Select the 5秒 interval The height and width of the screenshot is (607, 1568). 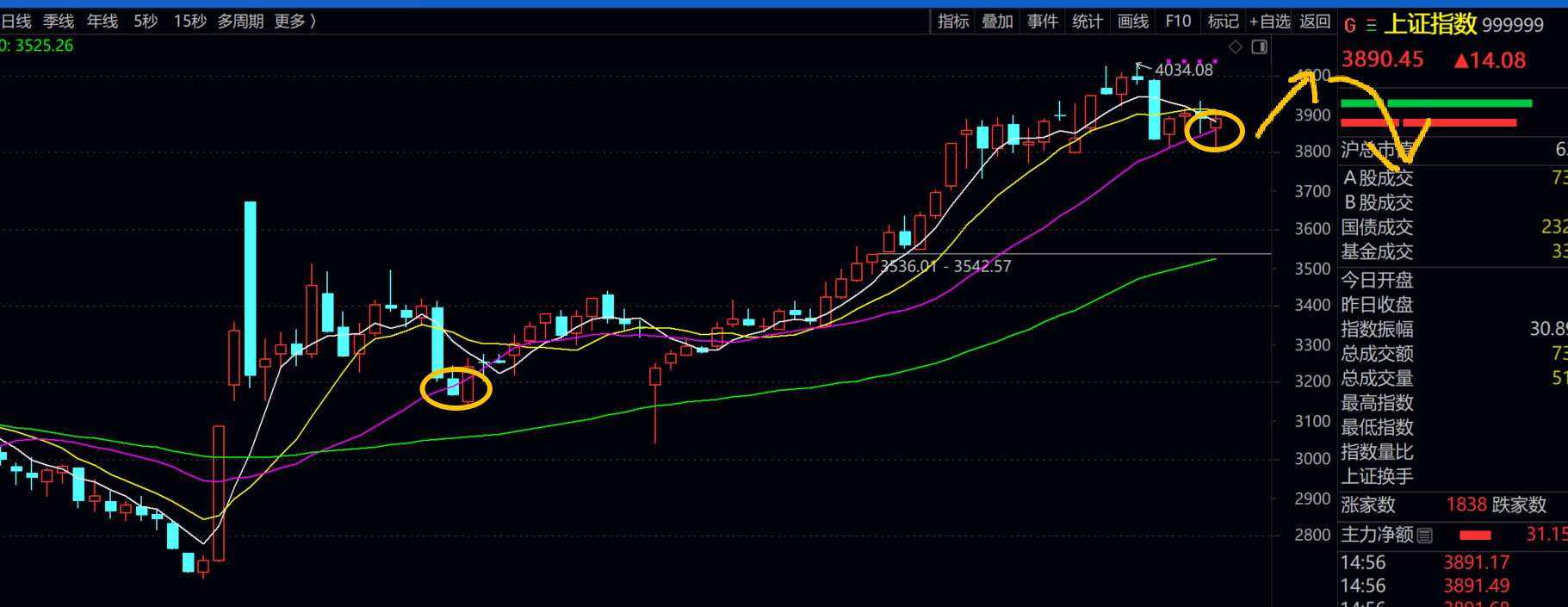(x=146, y=22)
